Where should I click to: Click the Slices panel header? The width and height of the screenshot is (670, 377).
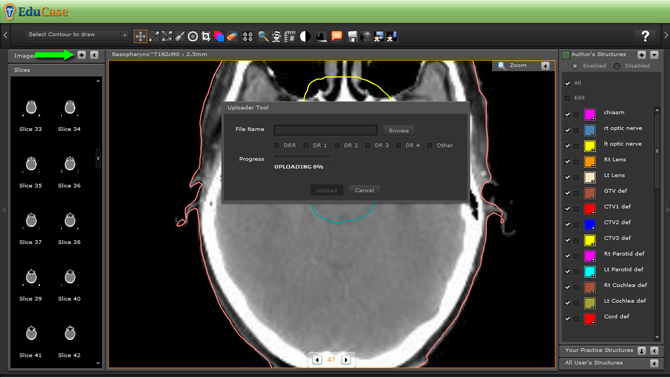(x=56, y=70)
